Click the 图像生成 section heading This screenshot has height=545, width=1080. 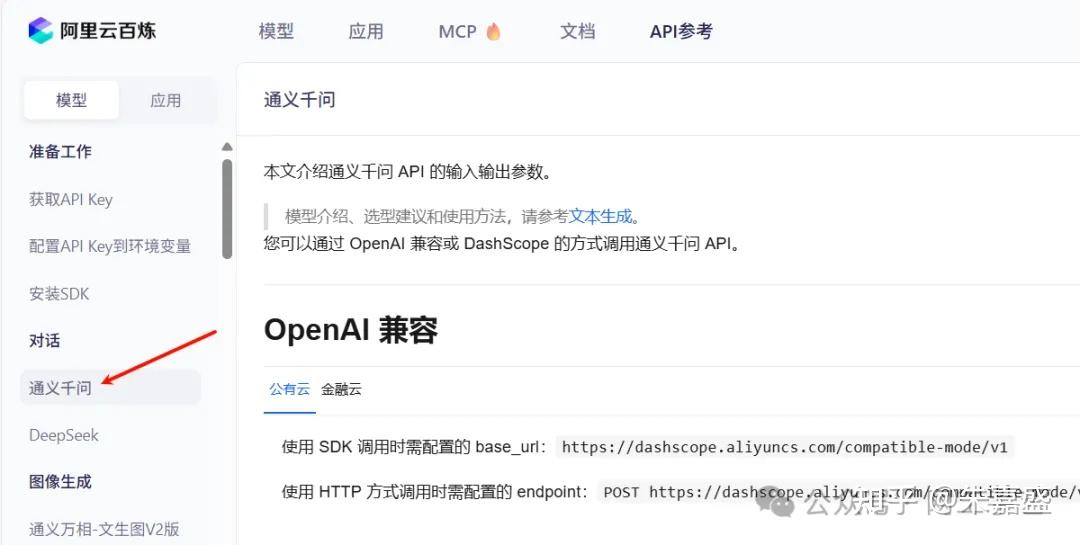tap(60, 482)
